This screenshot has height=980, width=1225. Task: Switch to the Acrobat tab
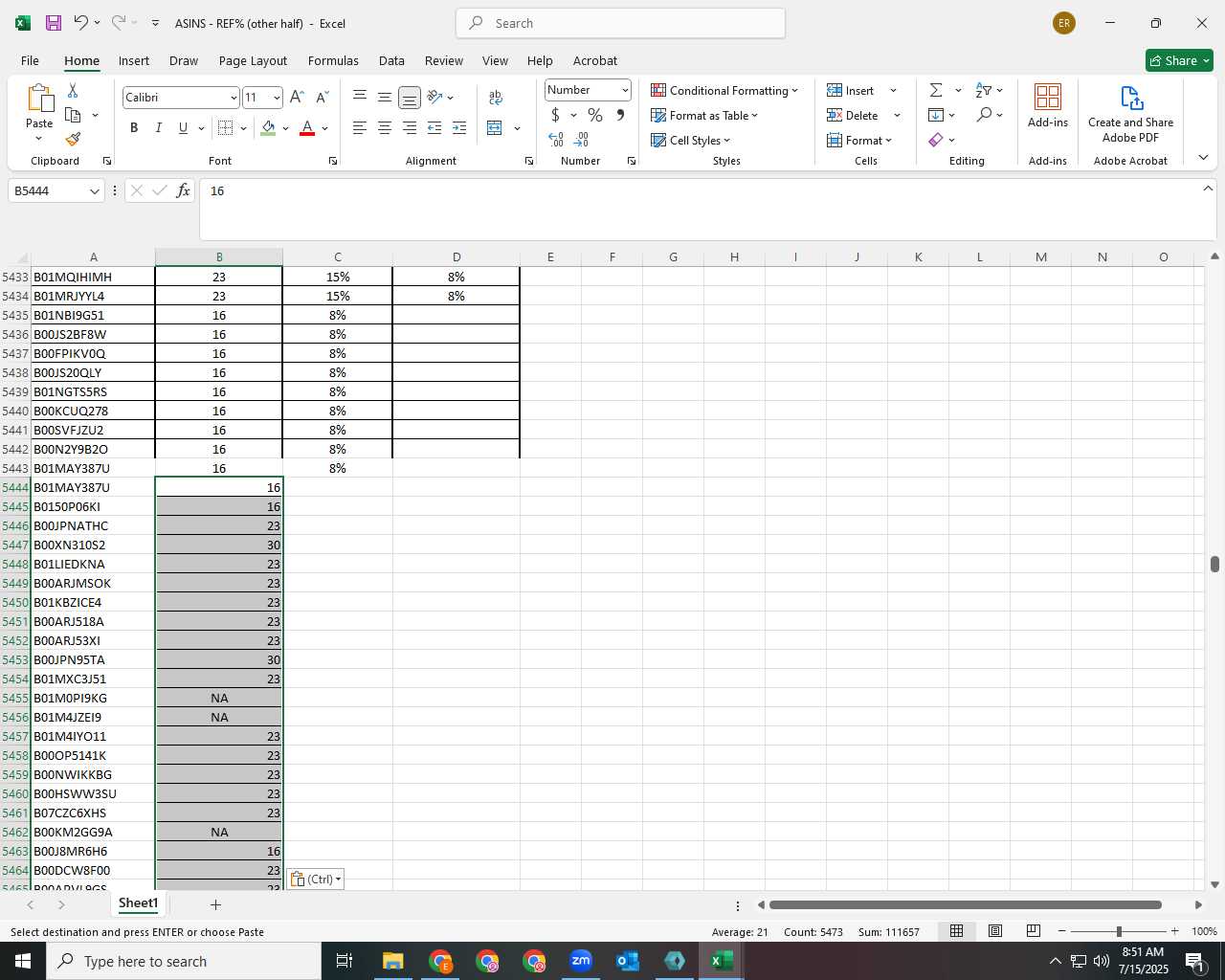(x=595, y=60)
